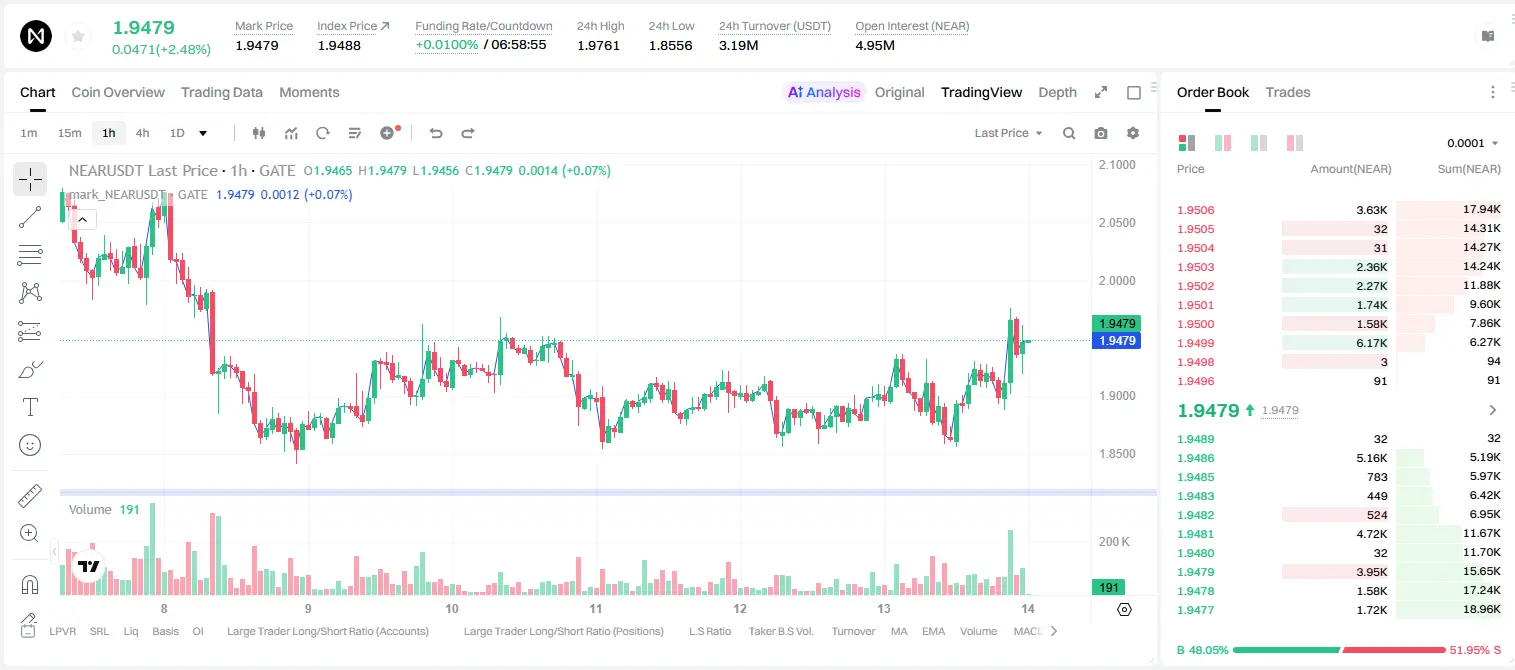Switch to the Trades tab
The width and height of the screenshot is (1515, 670).
[x=1288, y=92]
